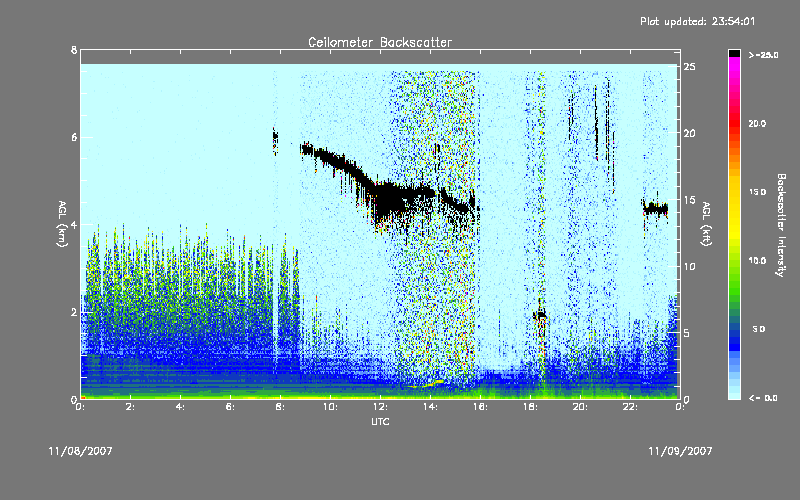Click the "Ceilometer Backscatter" plot title
The image size is (800, 500).
coord(380,42)
